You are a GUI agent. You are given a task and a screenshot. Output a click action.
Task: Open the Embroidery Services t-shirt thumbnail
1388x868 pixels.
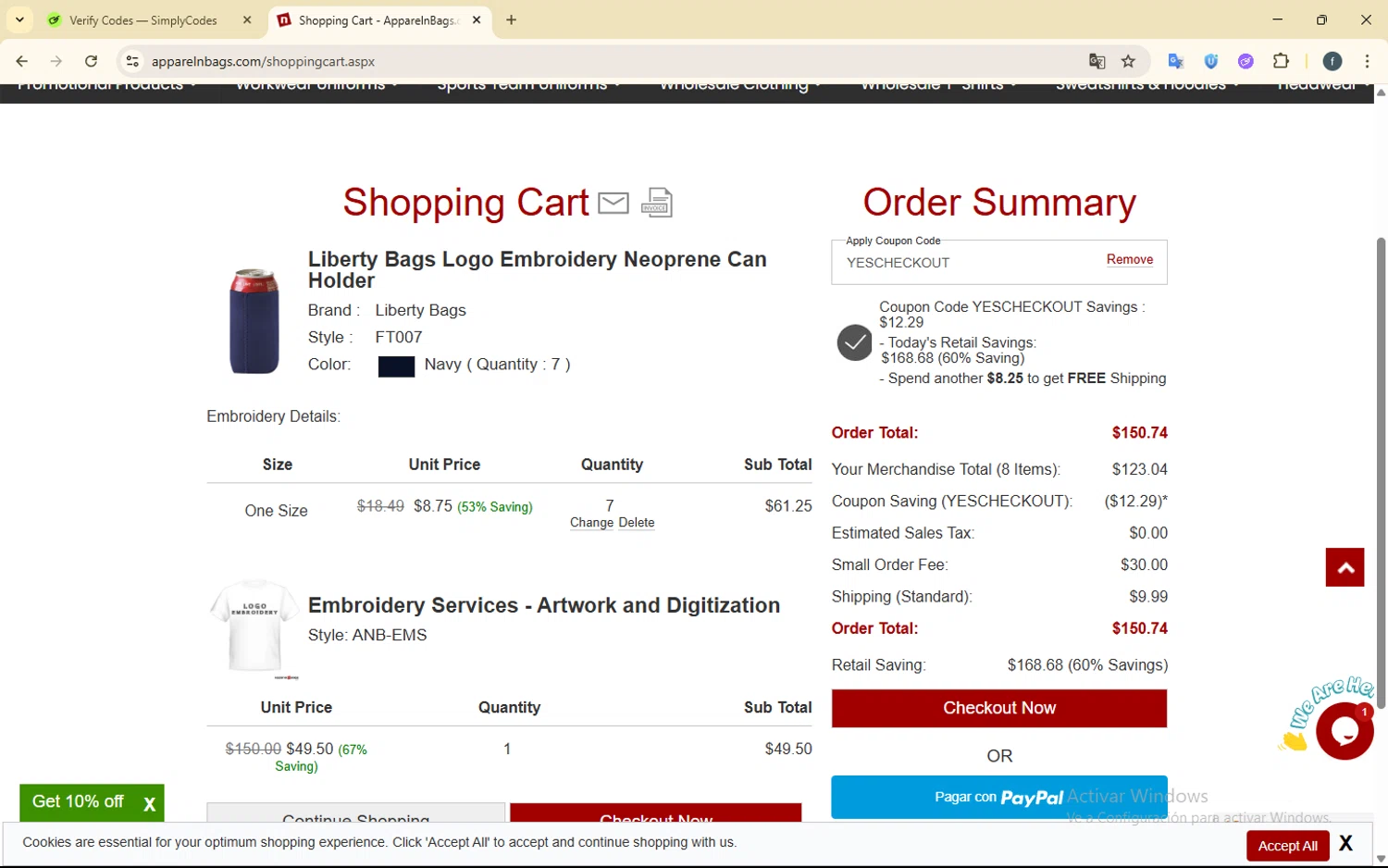pyautogui.click(x=254, y=629)
